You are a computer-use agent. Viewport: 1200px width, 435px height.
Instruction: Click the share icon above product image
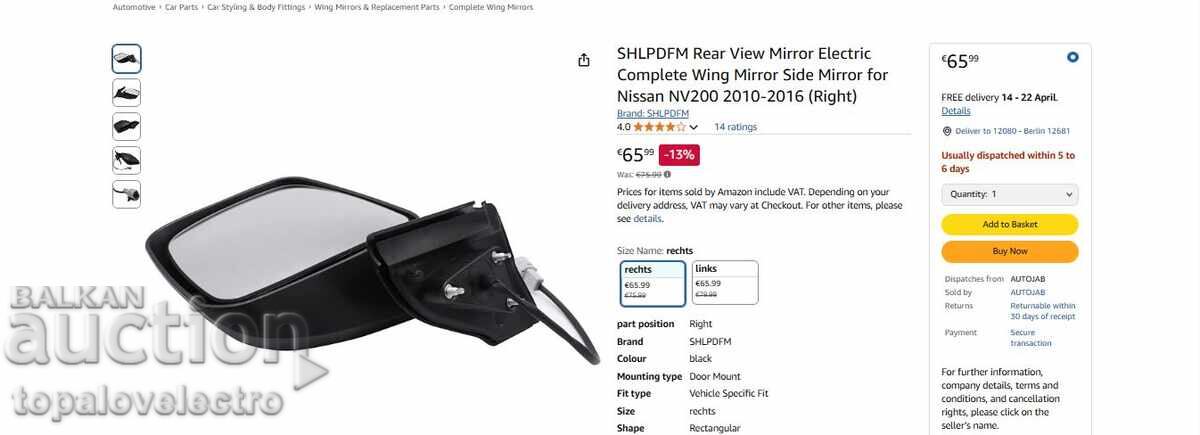pyautogui.click(x=584, y=60)
